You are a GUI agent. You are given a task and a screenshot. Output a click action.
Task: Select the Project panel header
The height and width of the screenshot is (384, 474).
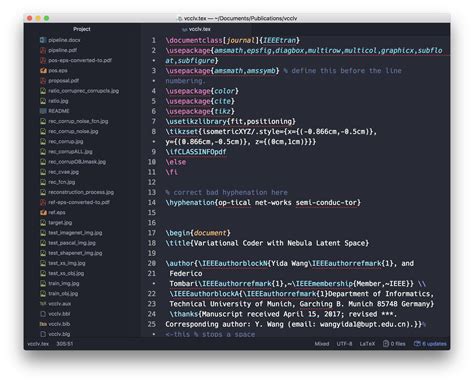82,29
